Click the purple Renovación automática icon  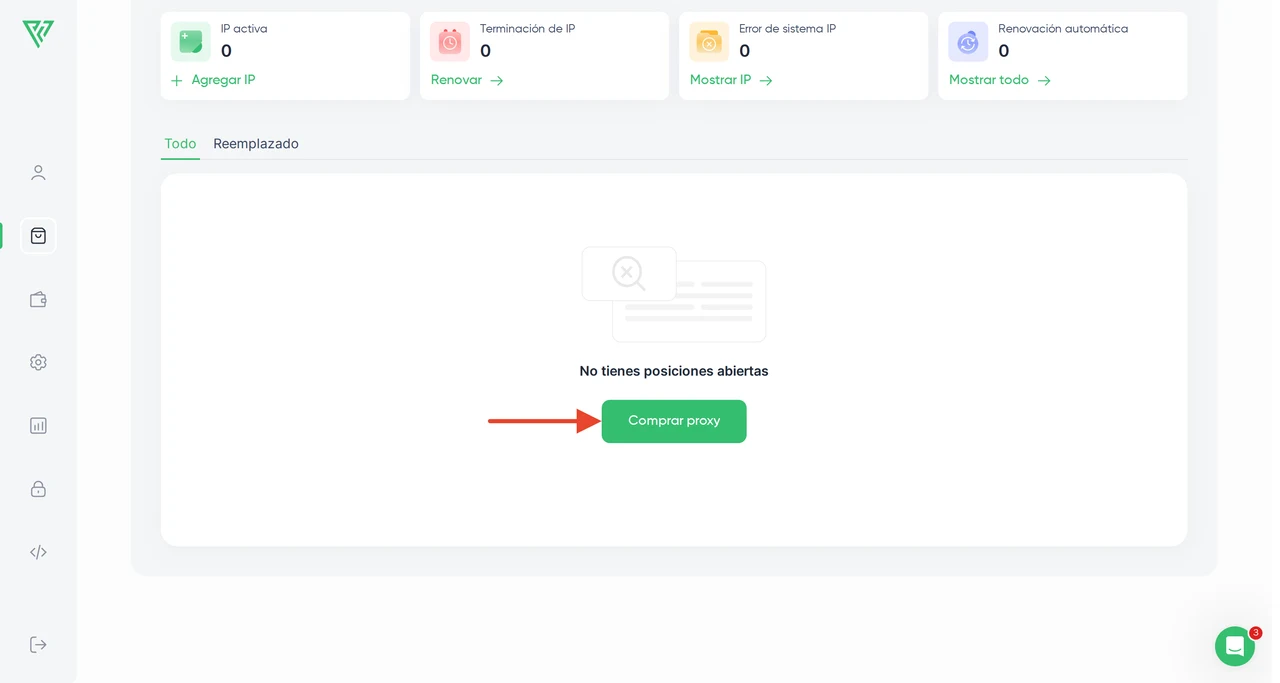968,42
